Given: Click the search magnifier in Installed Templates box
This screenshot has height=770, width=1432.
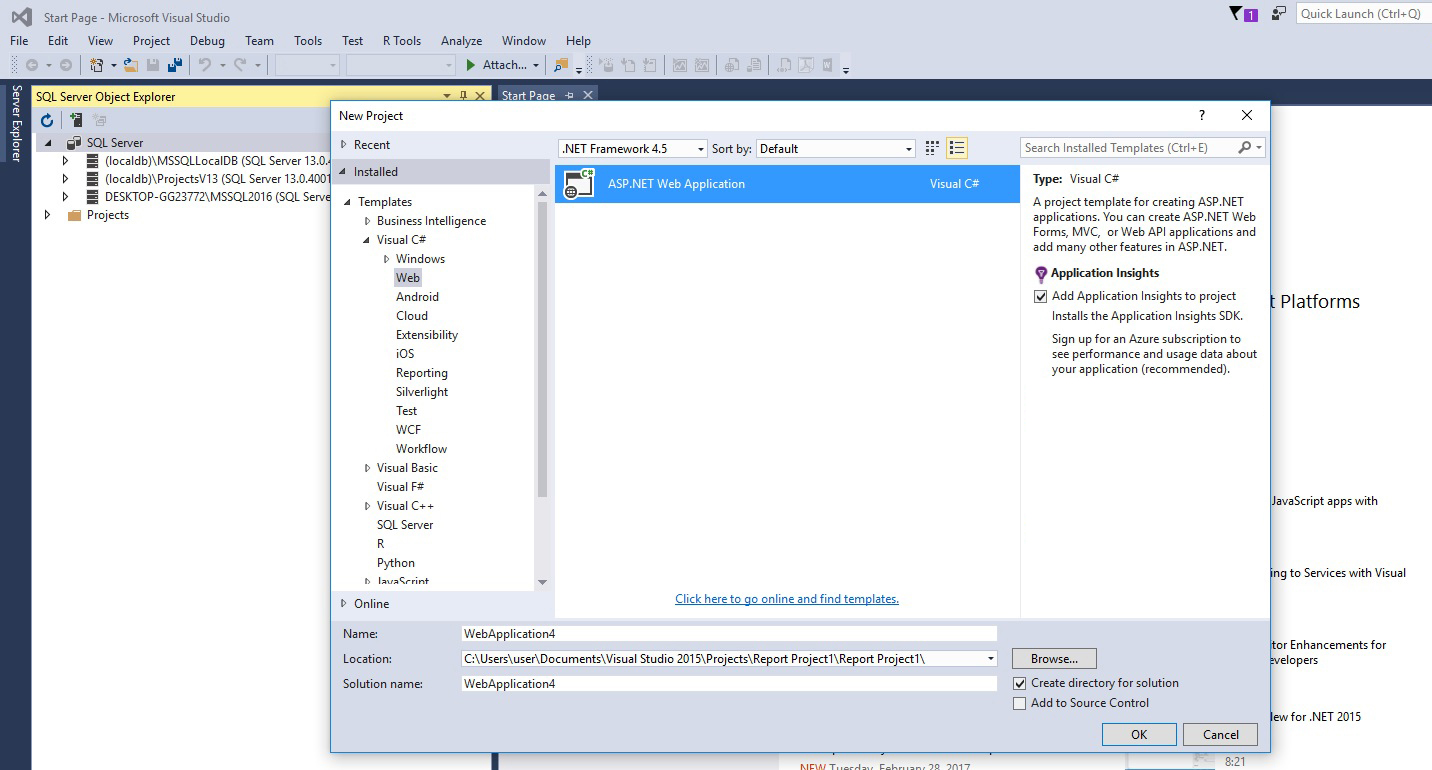Looking at the screenshot, I should click(x=1244, y=147).
